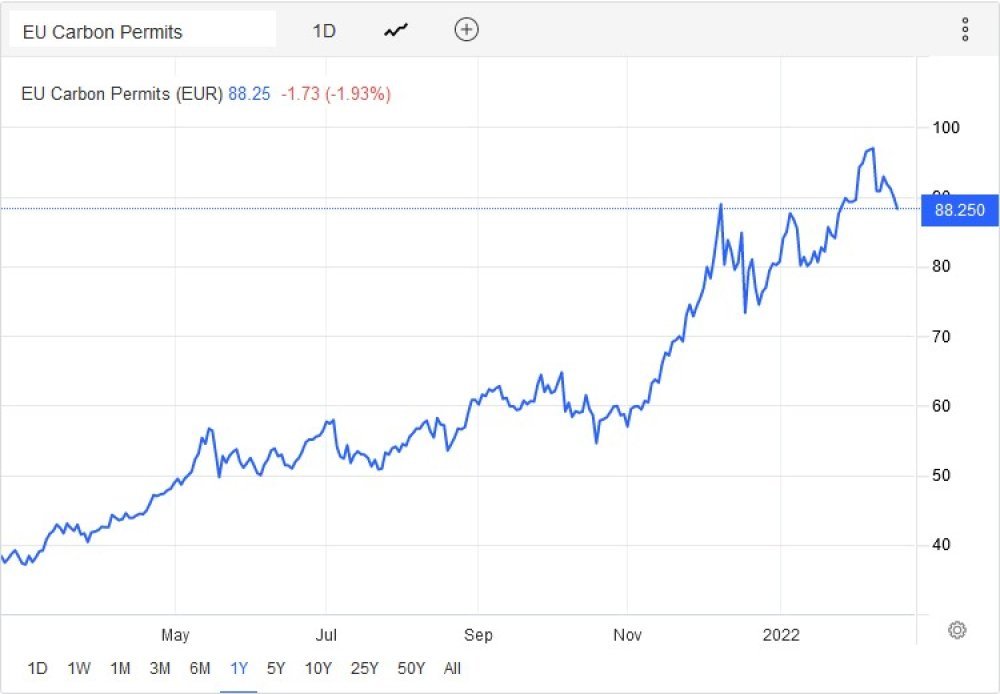
Task: Show All historical data range
Action: coord(452,668)
